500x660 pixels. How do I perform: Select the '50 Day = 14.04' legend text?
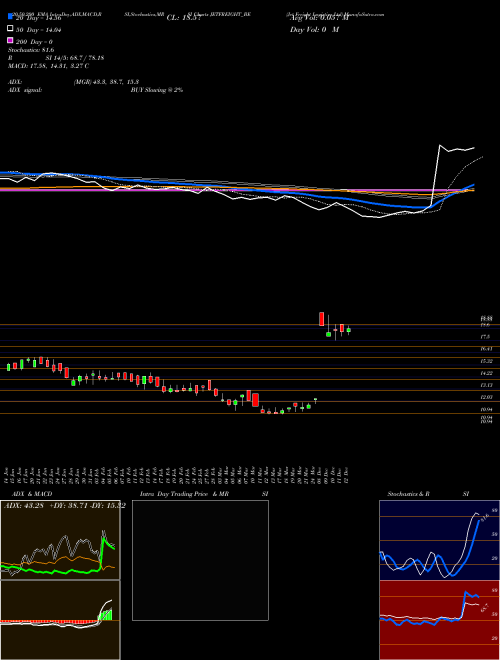tap(39, 29)
